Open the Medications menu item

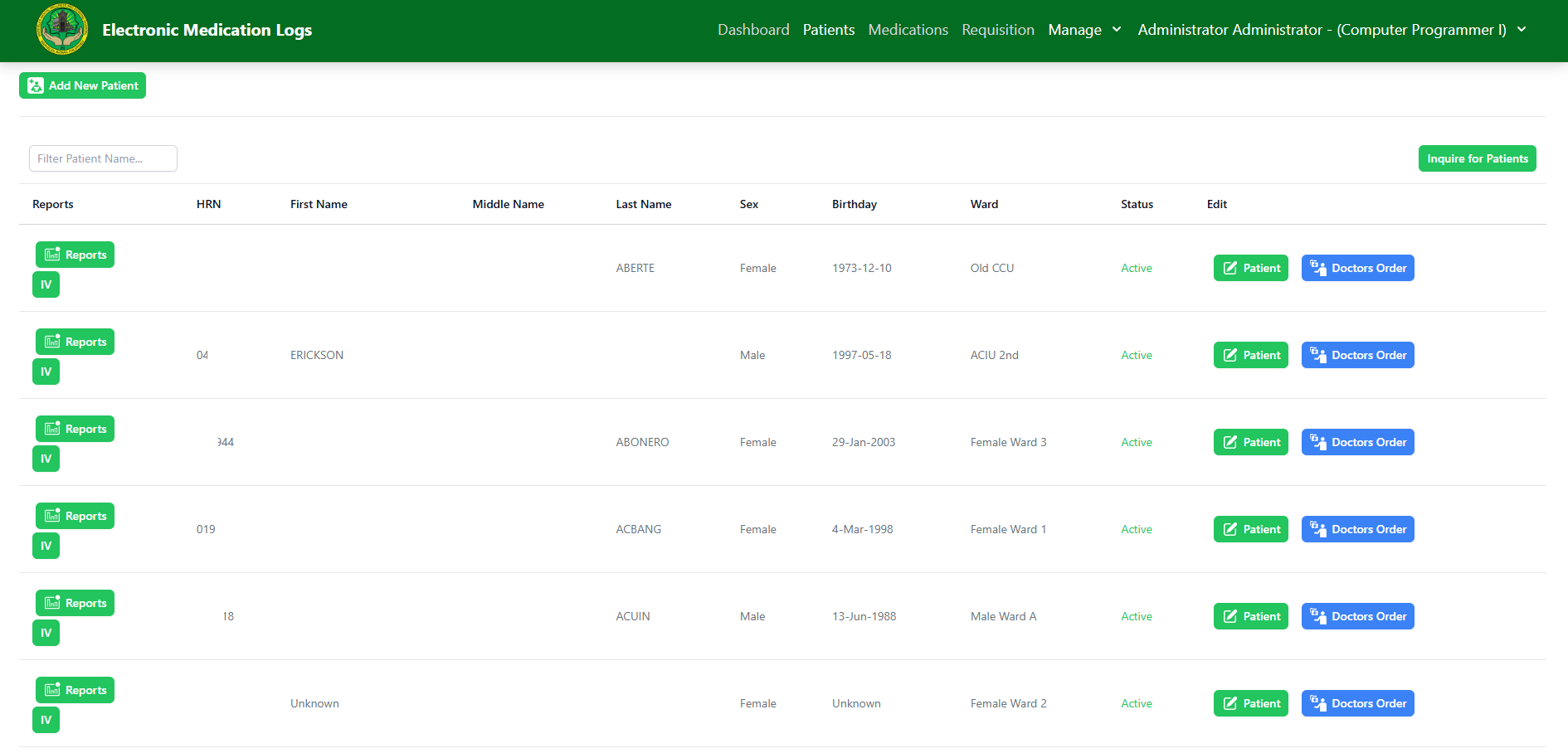(908, 30)
